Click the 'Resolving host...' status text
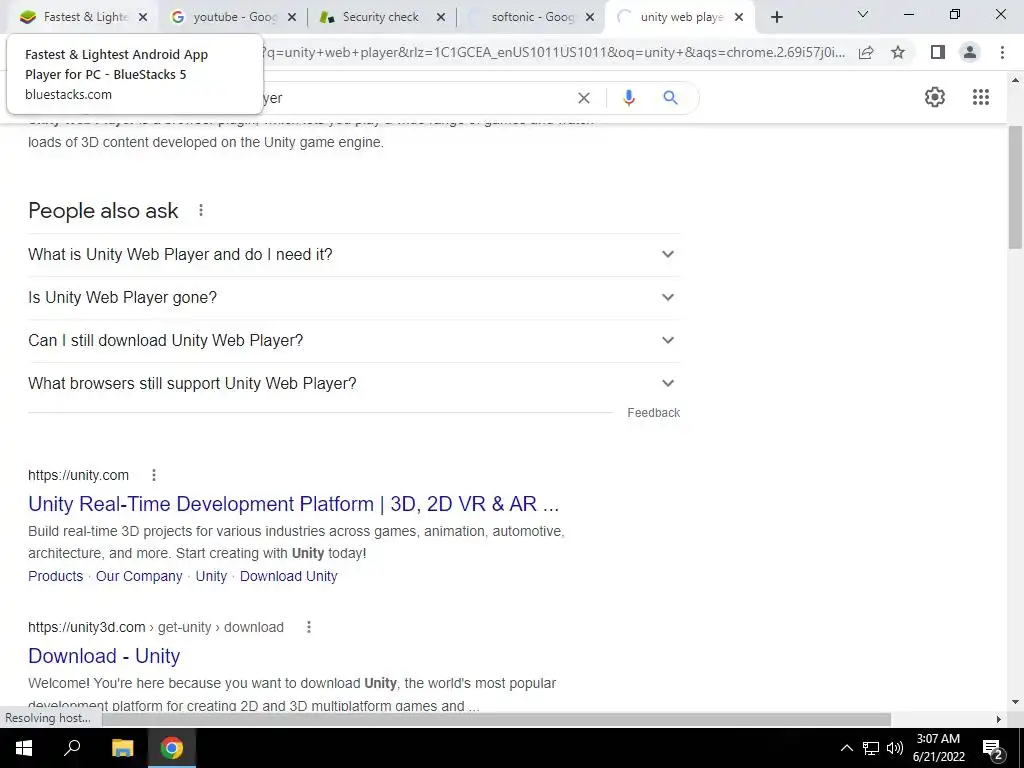 [x=48, y=718]
